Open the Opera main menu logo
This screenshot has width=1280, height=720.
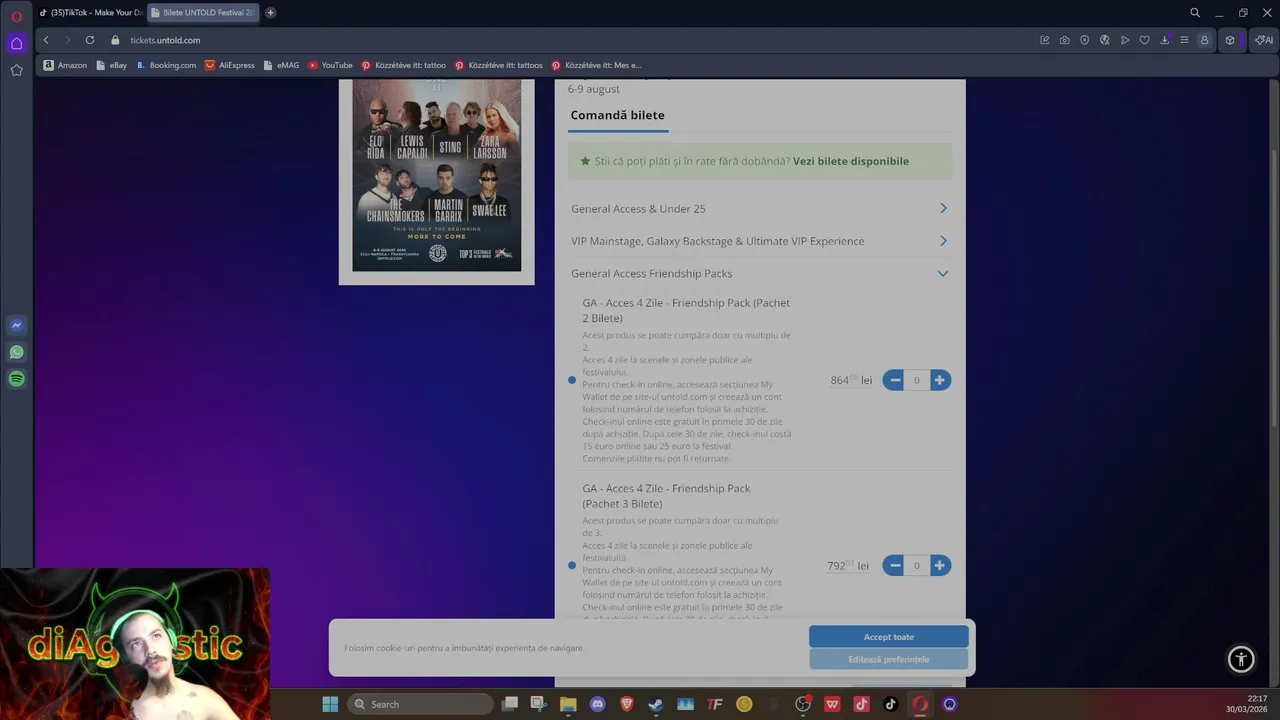pyautogui.click(x=16, y=16)
